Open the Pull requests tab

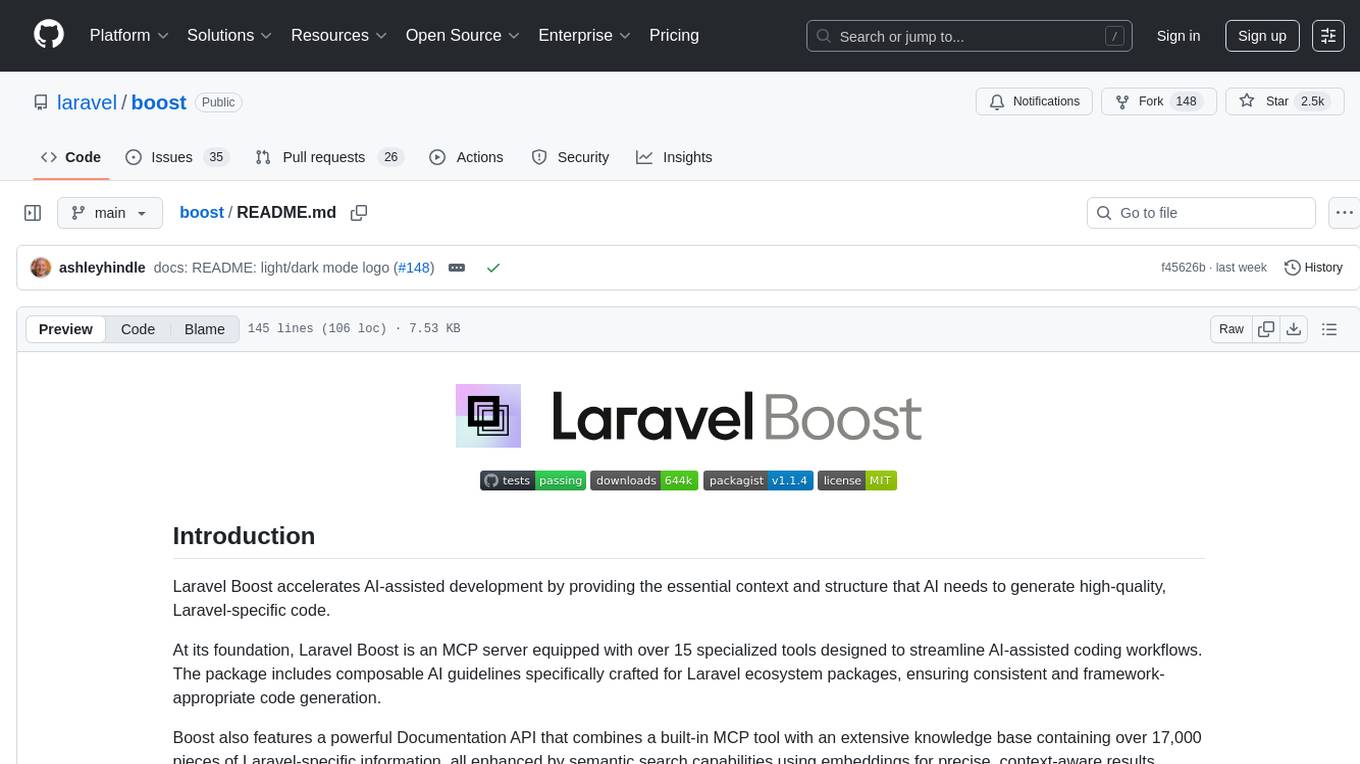coord(328,157)
